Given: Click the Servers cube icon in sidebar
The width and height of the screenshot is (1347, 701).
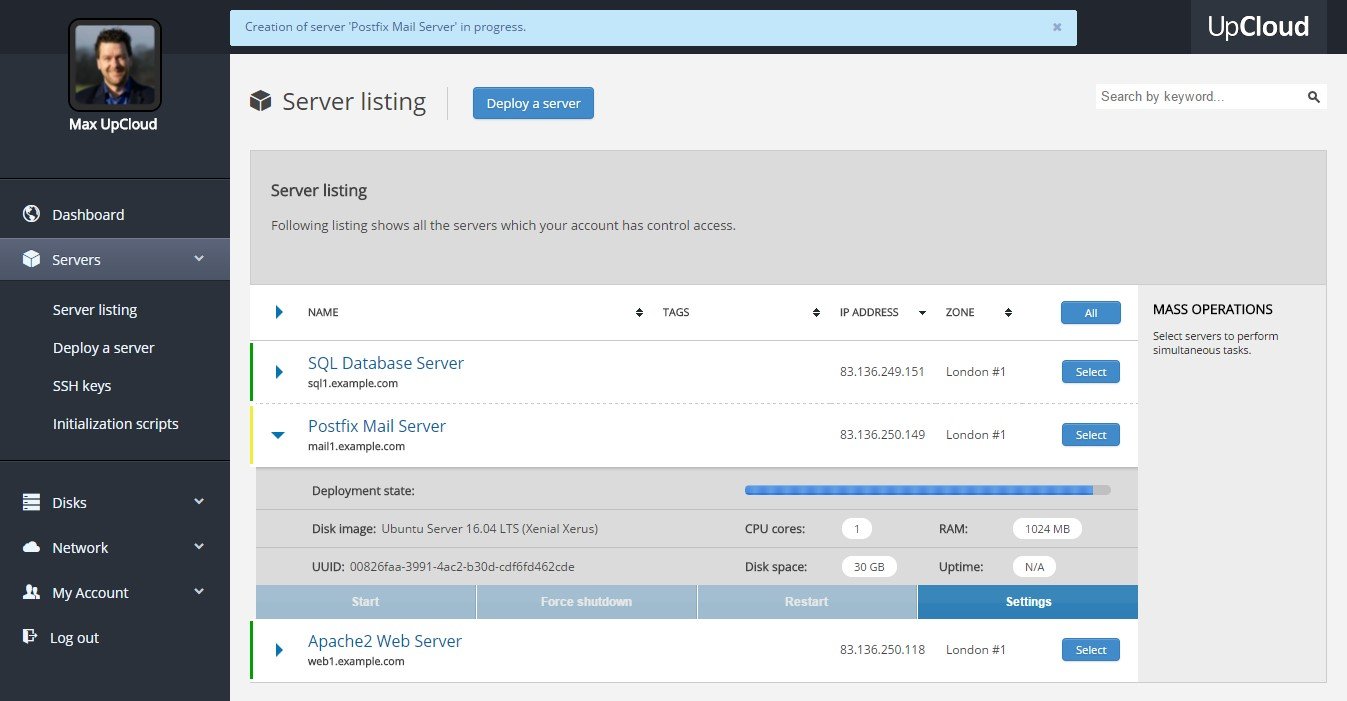Looking at the screenshot, I should point(31,259).
